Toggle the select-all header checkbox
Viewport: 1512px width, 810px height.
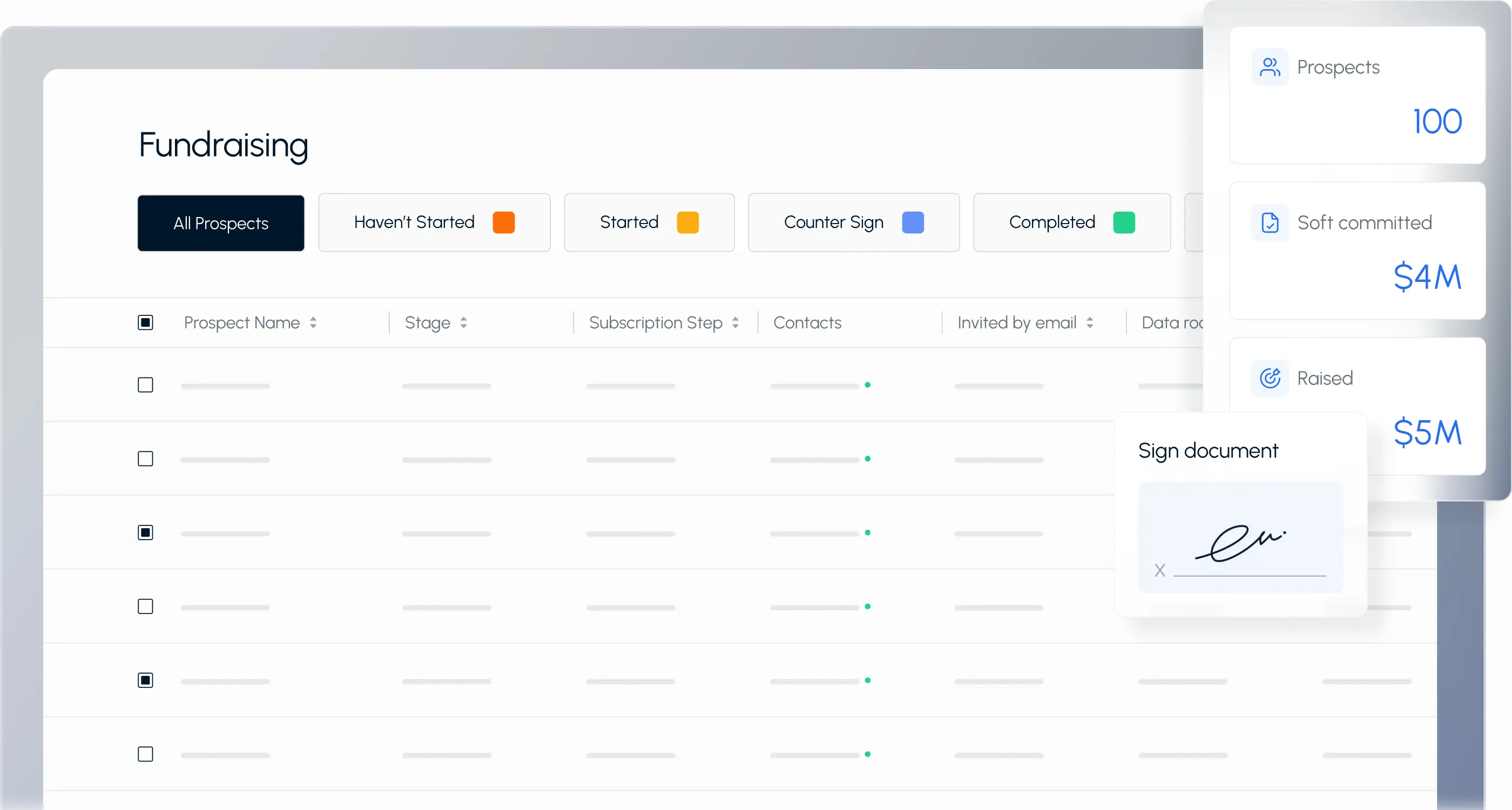point(145,322)
